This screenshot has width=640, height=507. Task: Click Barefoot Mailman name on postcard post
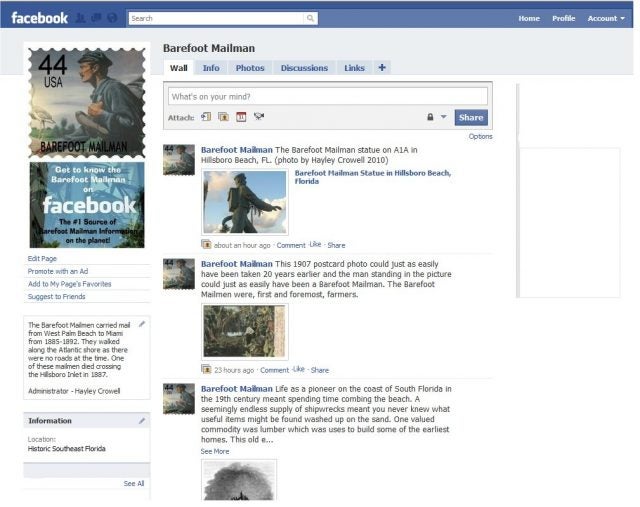pos(237,264)
